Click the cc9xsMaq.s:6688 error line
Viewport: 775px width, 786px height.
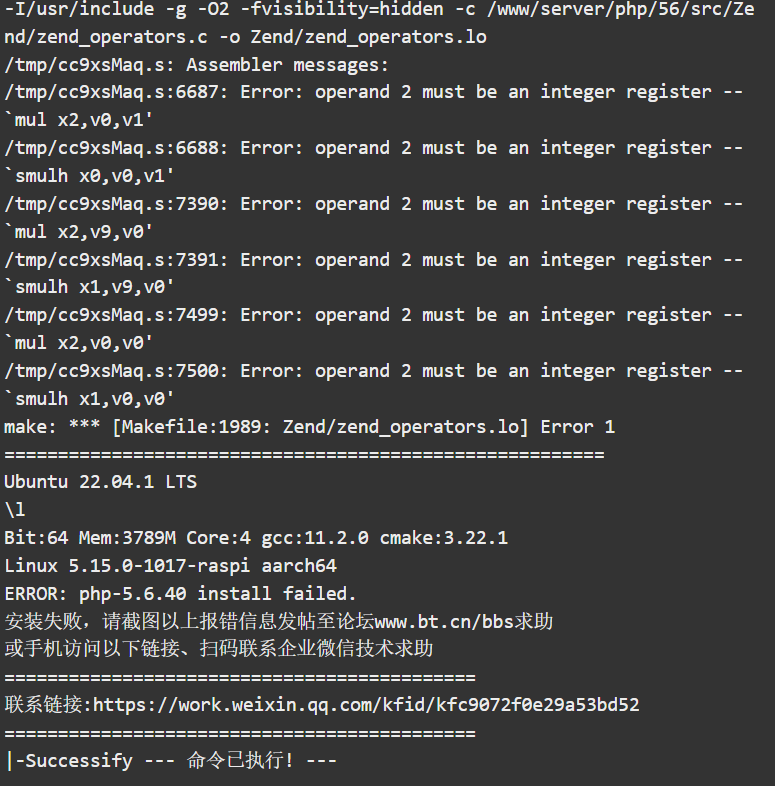tap(373, 148)
